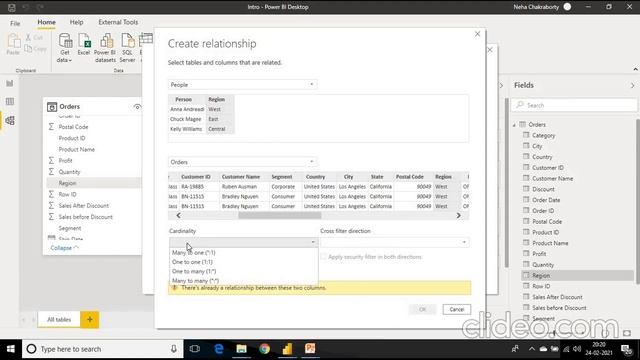Check the Profit field checkbox in Fields

pos(526,253)
